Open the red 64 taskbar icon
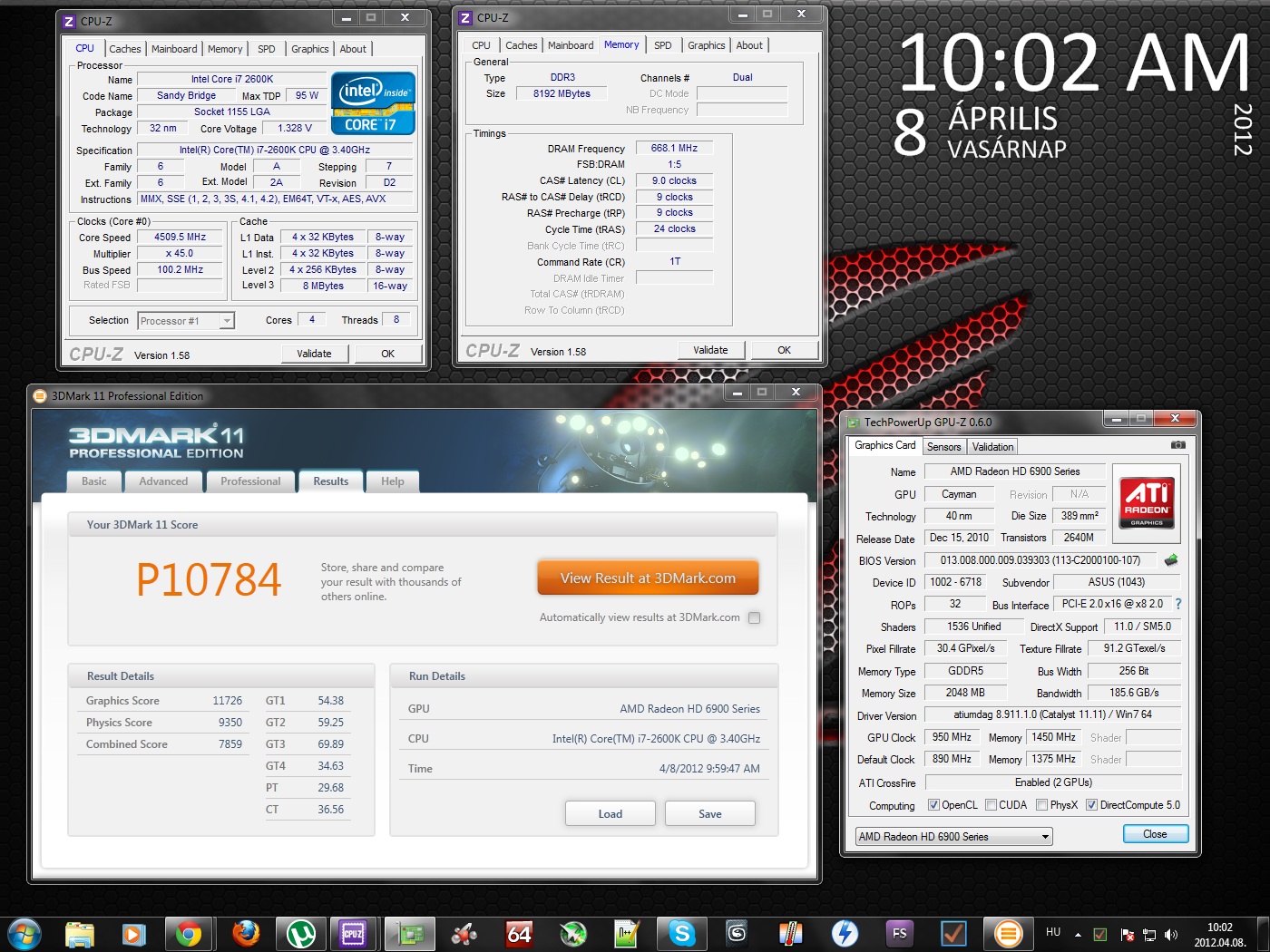This screenshot has width=1270, height=952. point(519,933)
